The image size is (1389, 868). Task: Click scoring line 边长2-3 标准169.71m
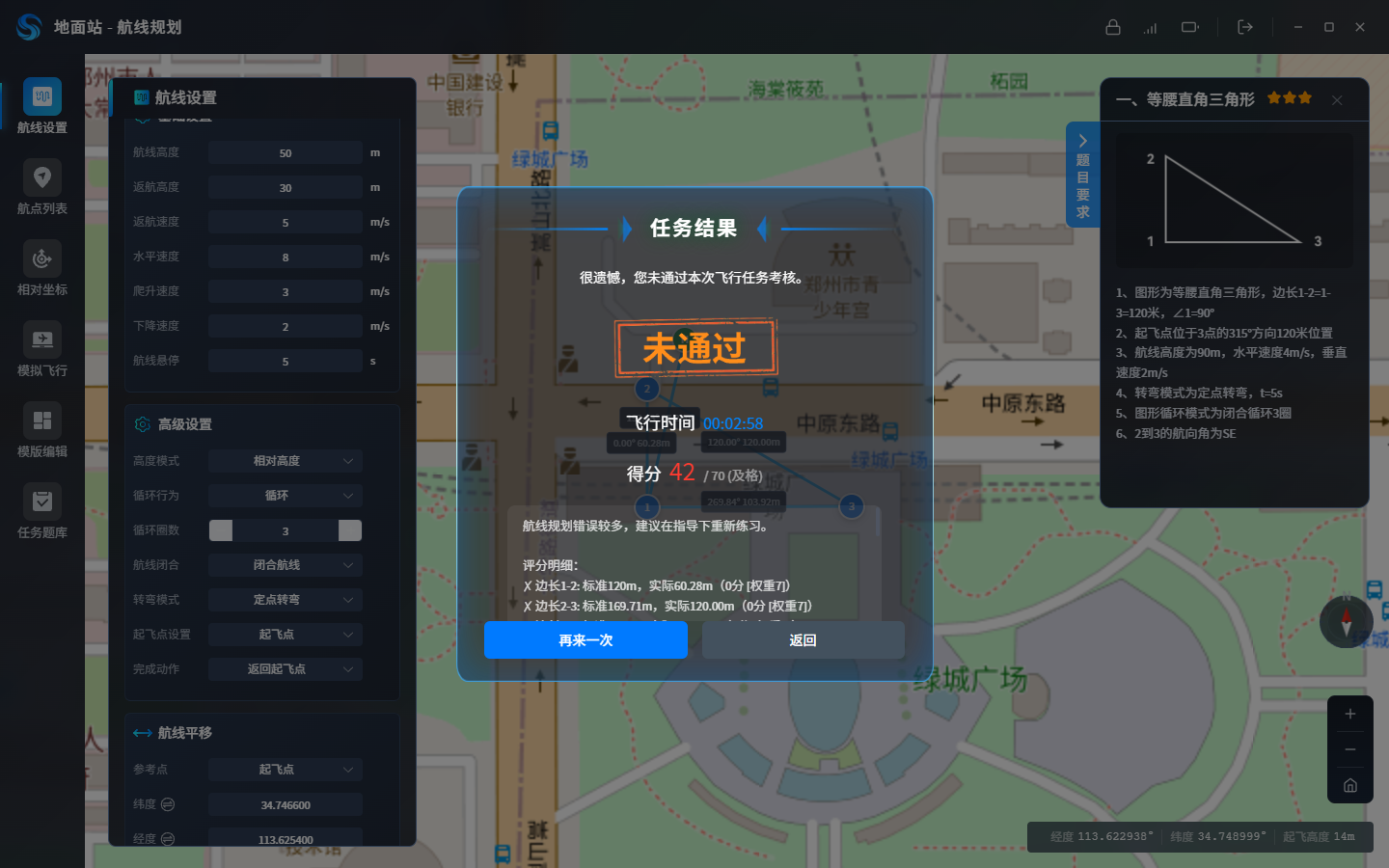667,606
